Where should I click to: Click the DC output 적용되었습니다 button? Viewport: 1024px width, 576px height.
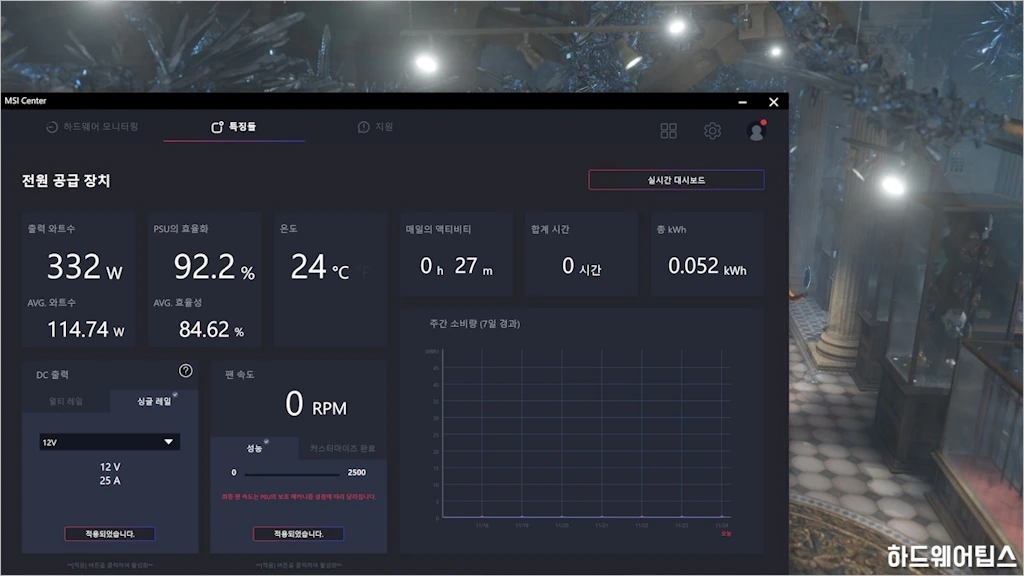pos(110,534)
